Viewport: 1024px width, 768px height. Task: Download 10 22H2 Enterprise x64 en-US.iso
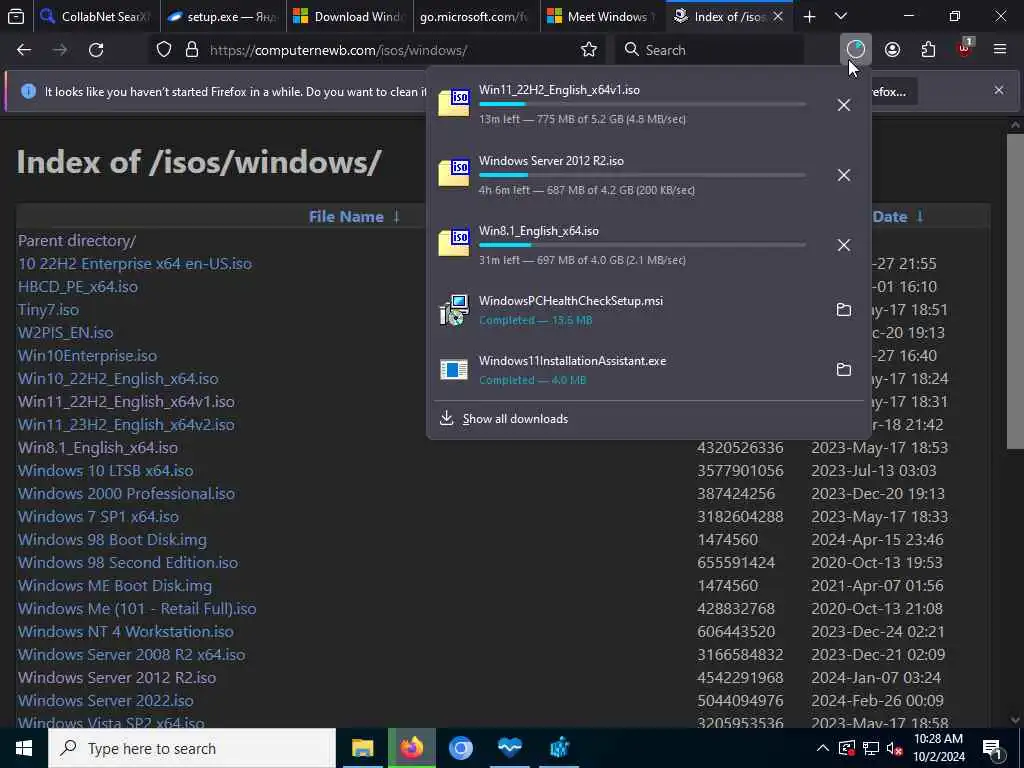(x=135, y=264)
